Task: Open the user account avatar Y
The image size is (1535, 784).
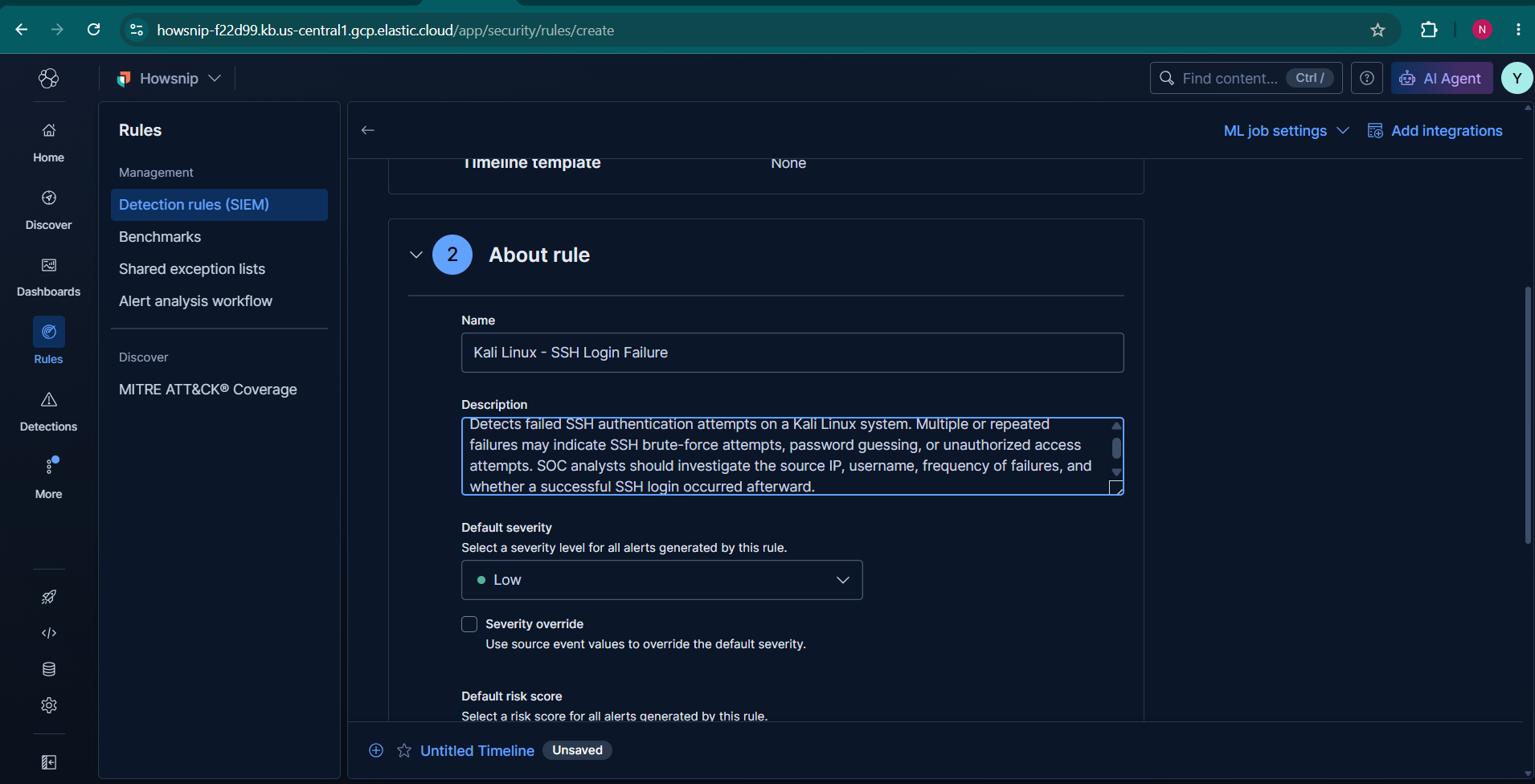Action: coord(1517,78)
